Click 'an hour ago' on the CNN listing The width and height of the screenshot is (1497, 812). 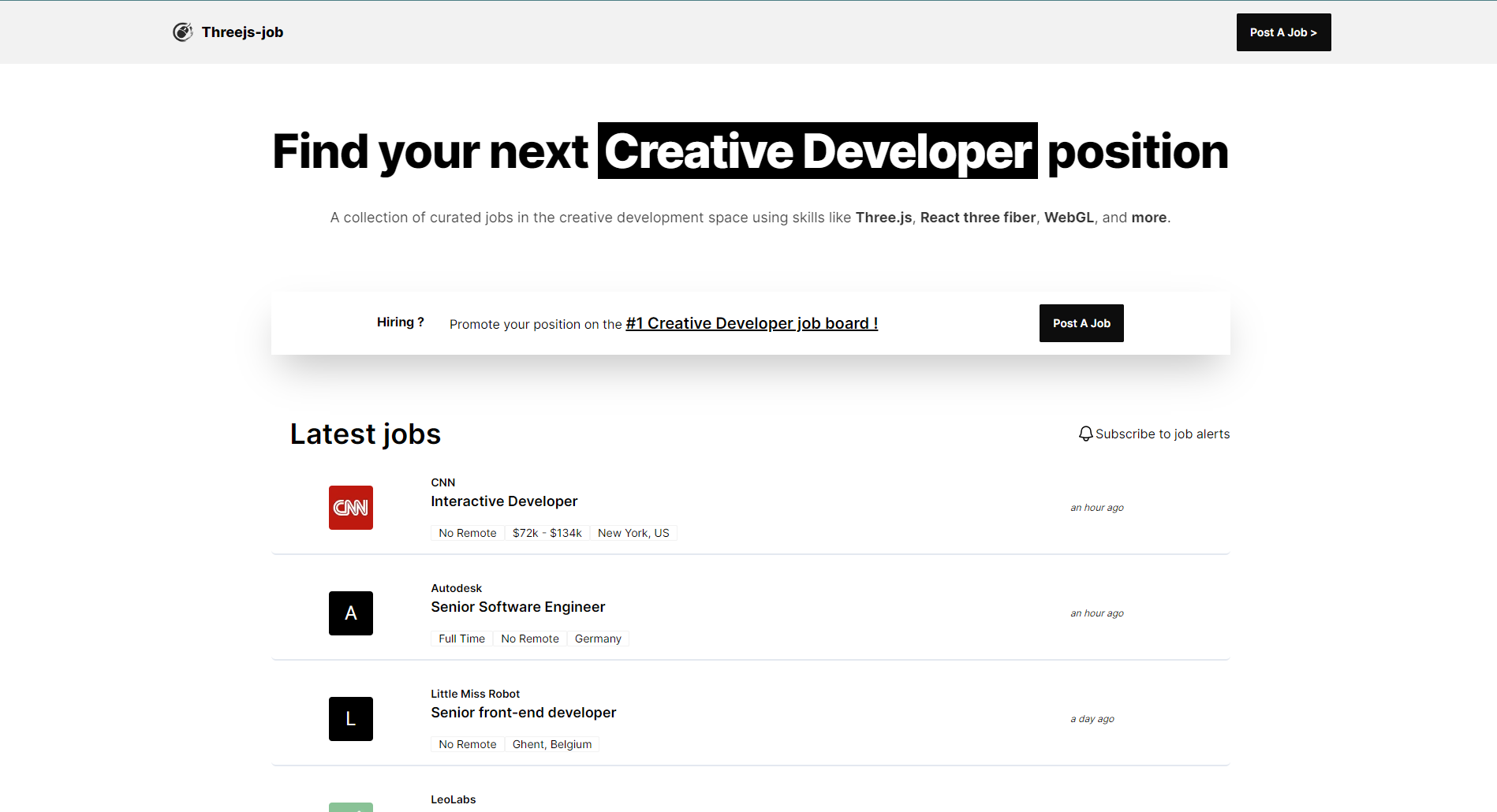point(1097,508)
